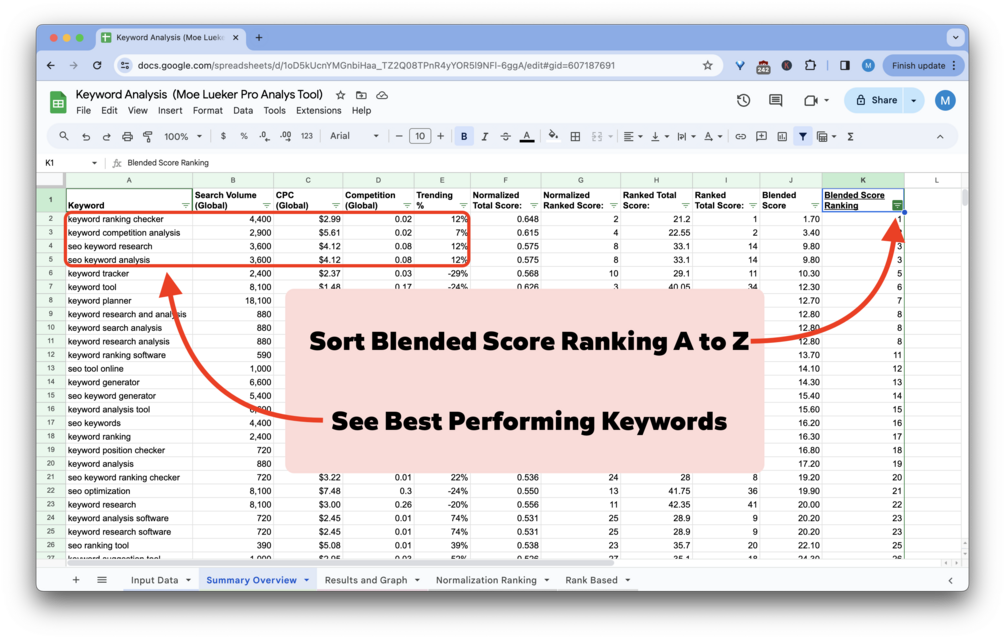Insert a link

coord(740,137)
